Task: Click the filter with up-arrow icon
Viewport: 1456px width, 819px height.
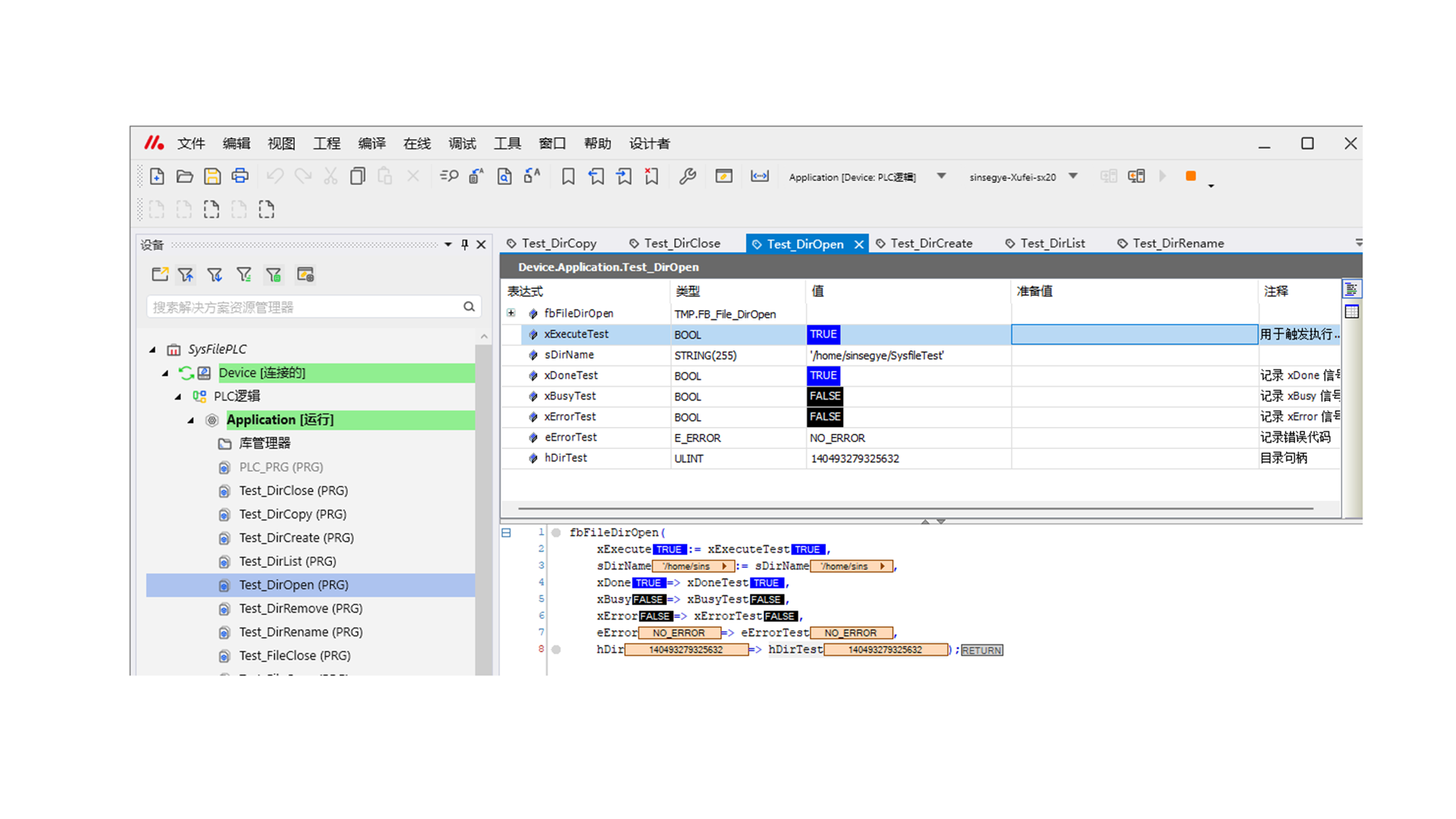Action: click(186, 275)
